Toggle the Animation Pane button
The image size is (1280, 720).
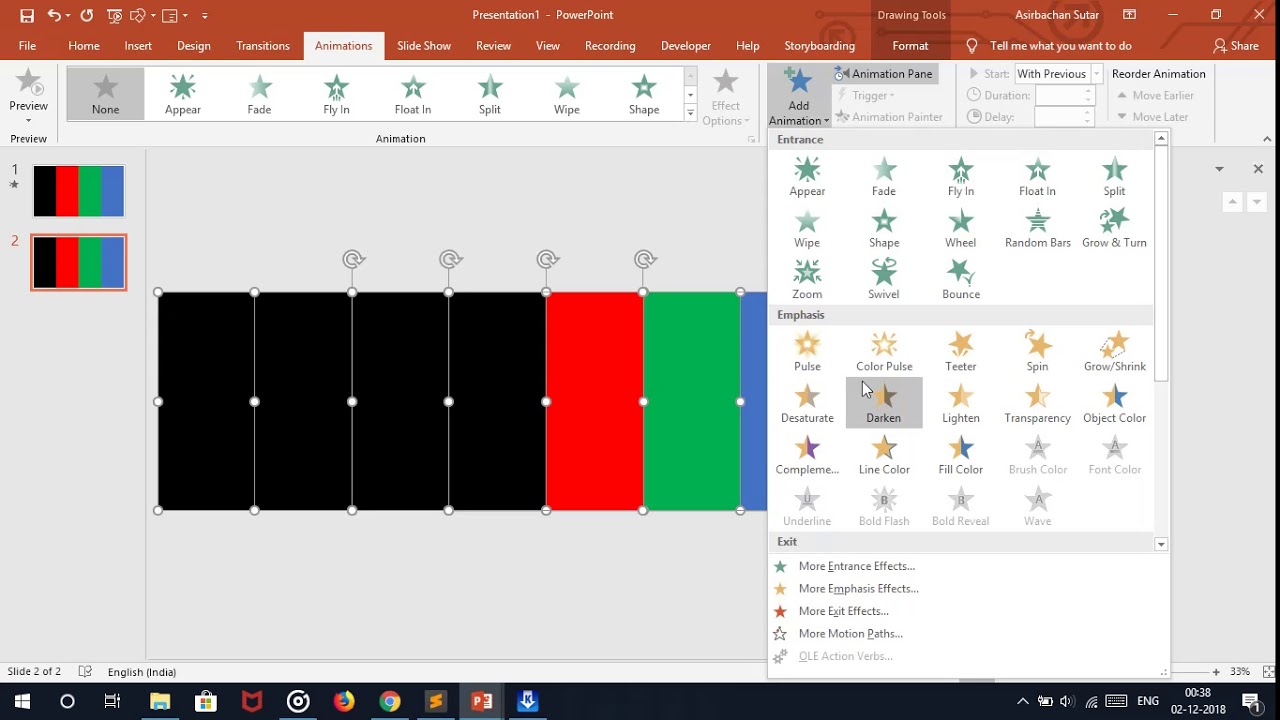[884, 74]
